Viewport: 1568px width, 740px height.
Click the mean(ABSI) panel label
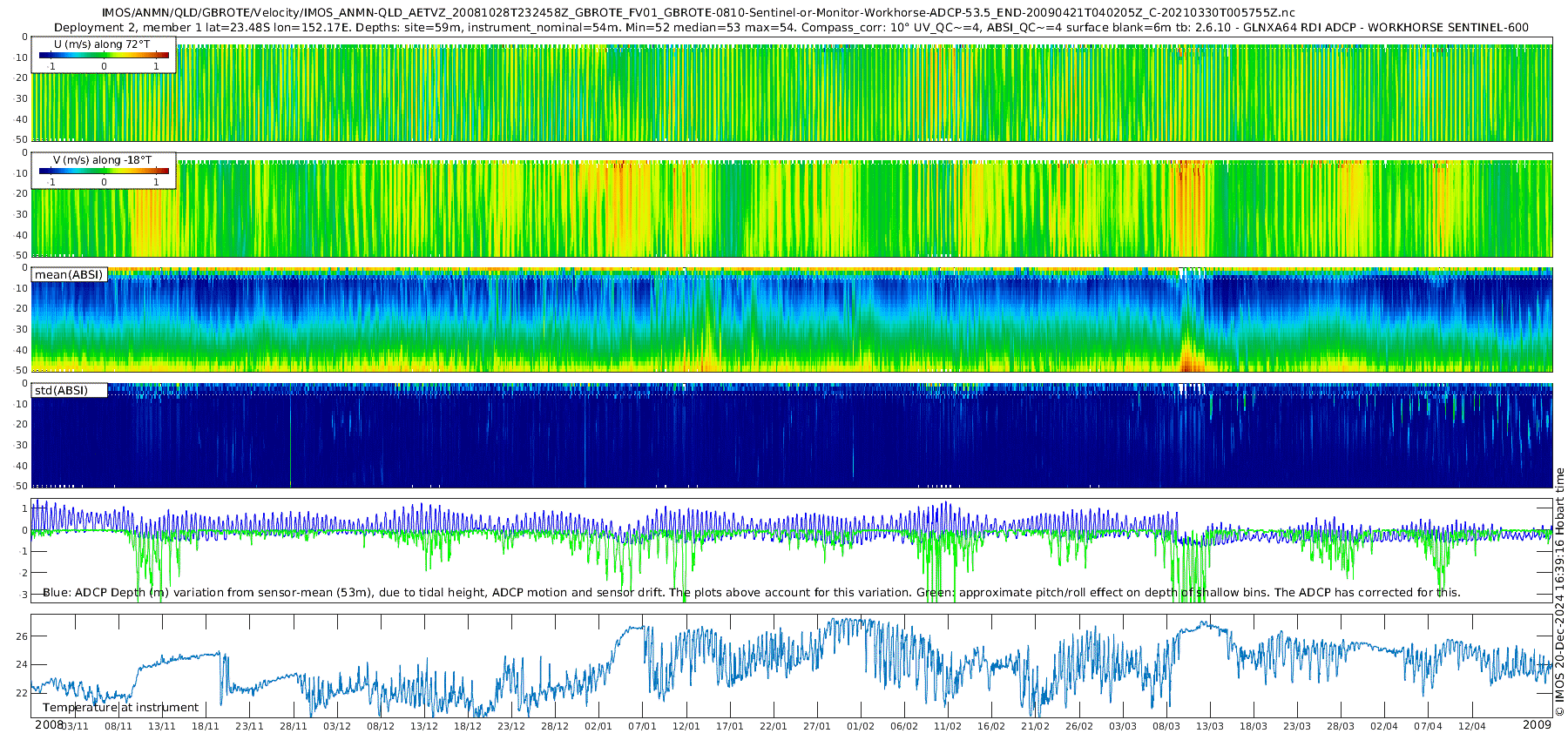tap(69, 275)
